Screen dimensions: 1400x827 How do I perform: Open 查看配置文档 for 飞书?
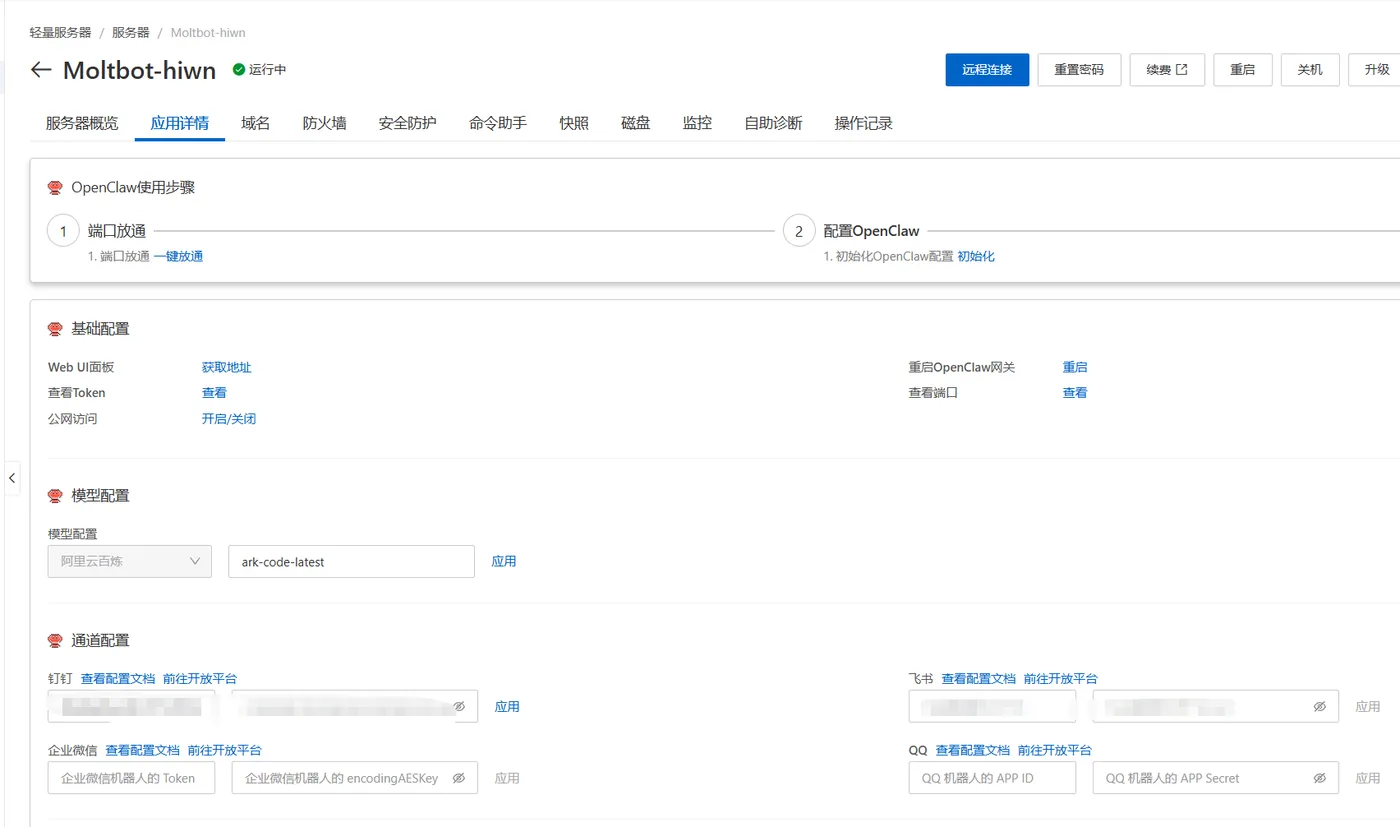(x=978, y=678)
